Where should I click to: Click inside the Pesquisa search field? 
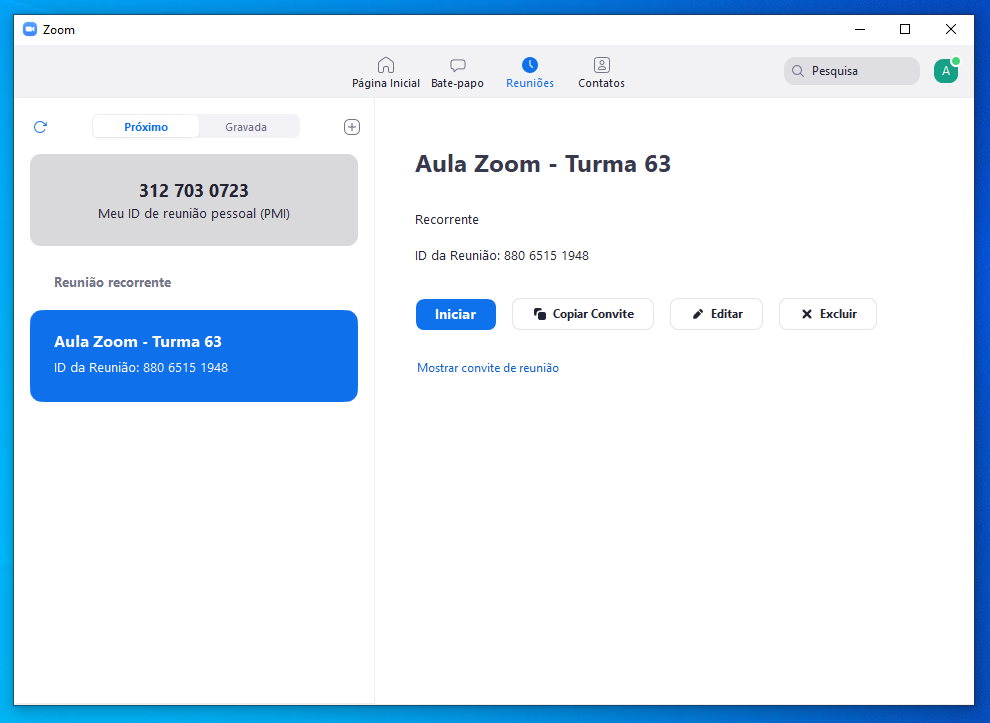pos(860,71)
